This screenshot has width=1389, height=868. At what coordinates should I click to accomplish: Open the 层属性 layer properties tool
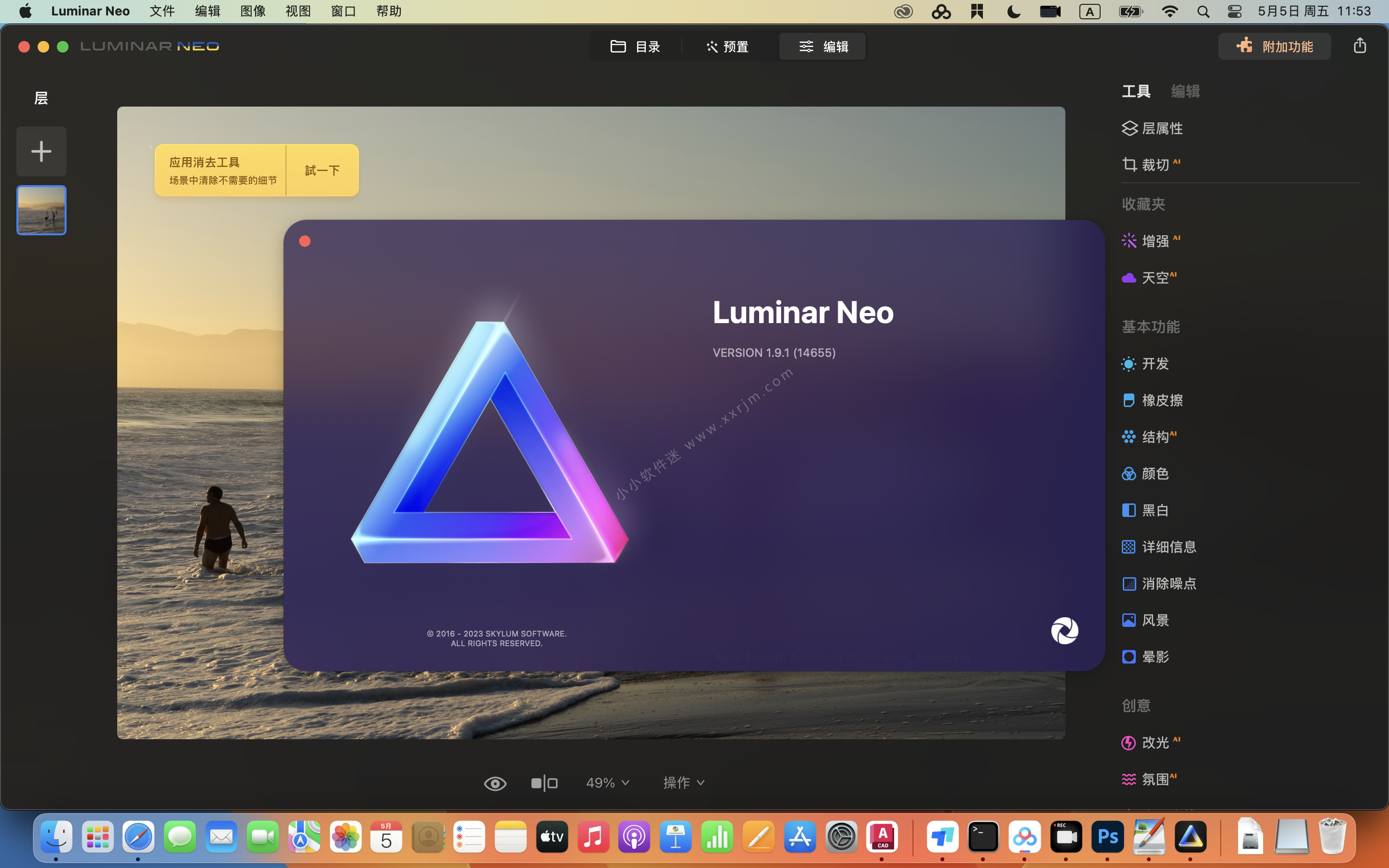(x=1153, y=128)
